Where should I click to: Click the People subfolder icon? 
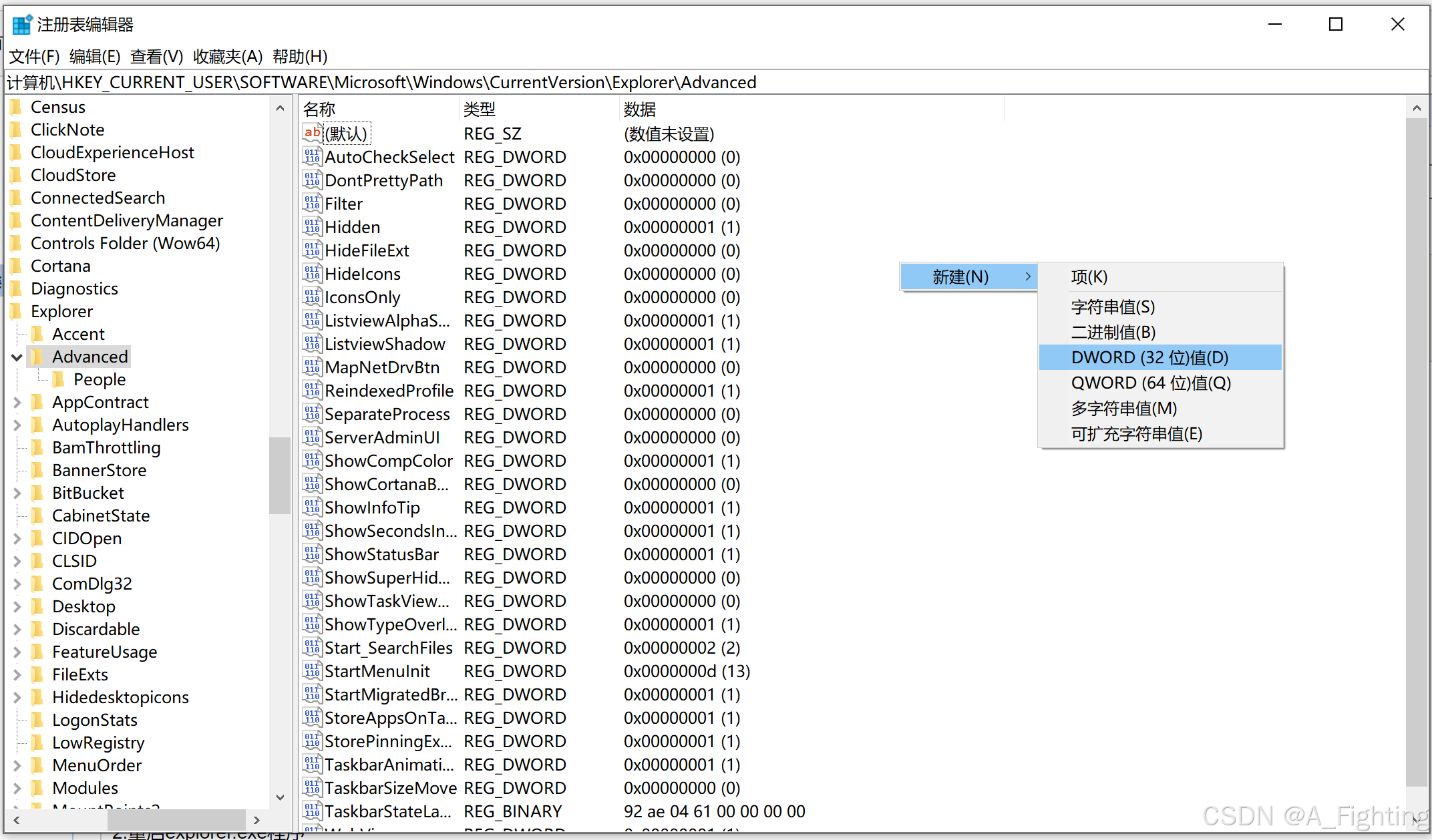tap(59, 380)
